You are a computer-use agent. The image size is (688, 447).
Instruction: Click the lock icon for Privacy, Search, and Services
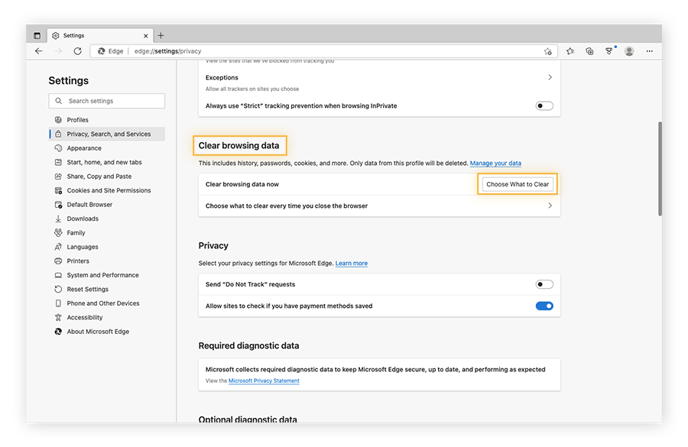tap(58, 134)
